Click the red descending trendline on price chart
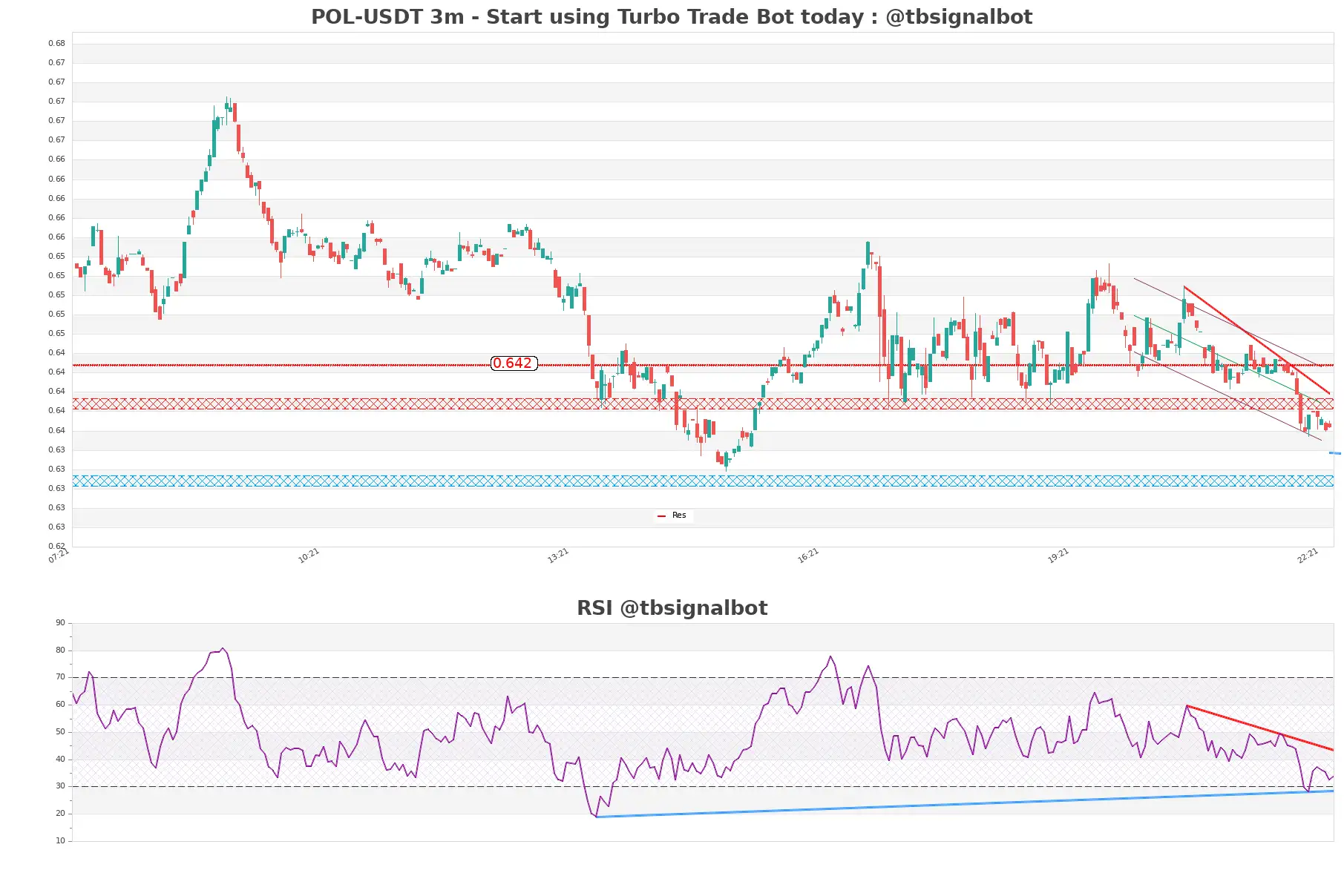The image size is (1344, 896). point(1256,340)
